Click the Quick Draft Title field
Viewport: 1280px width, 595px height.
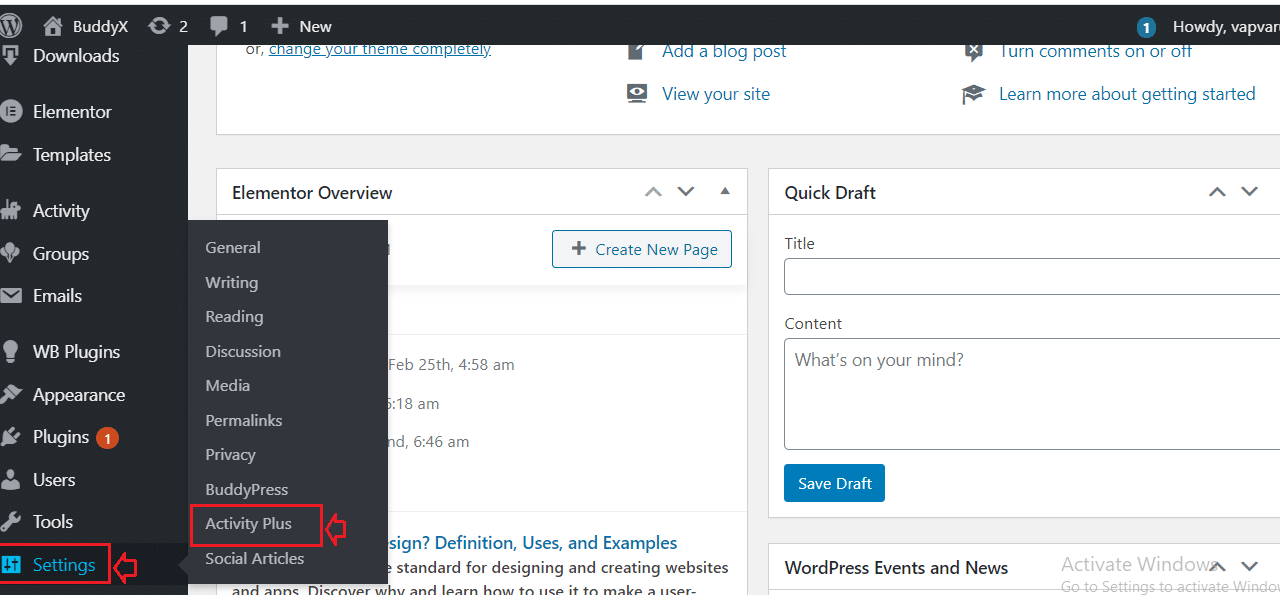(x=1030, y=276)
